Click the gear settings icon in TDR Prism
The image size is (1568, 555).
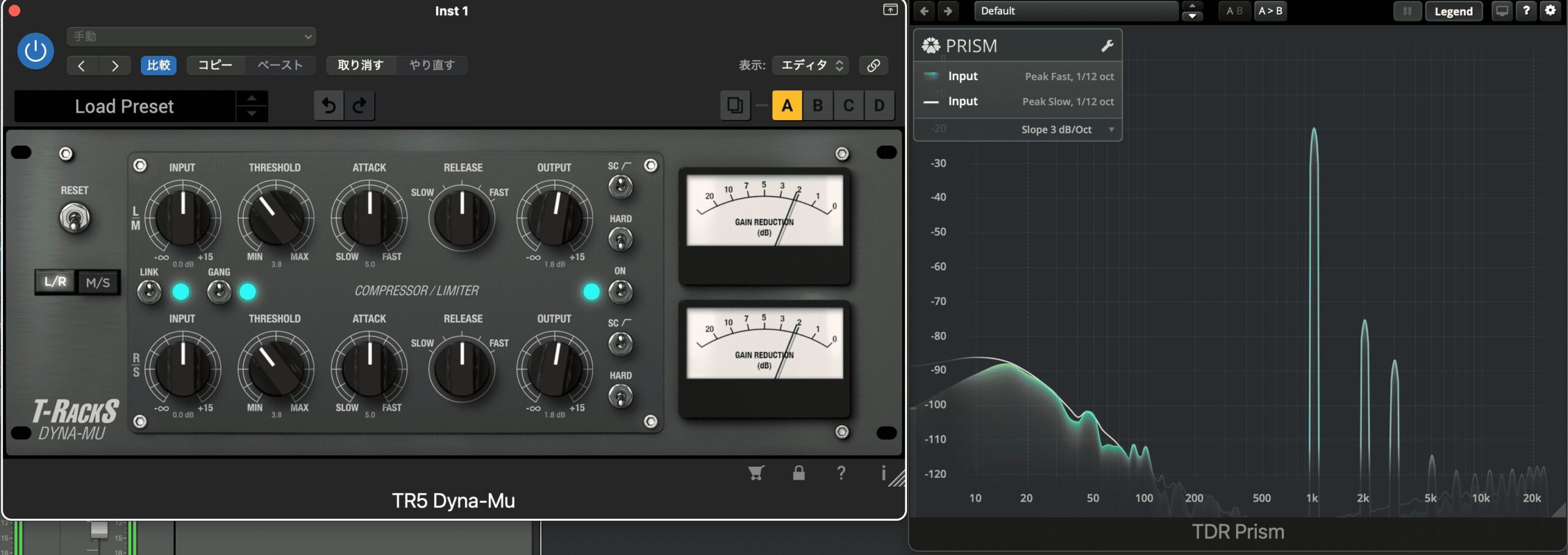(1550, 10)
